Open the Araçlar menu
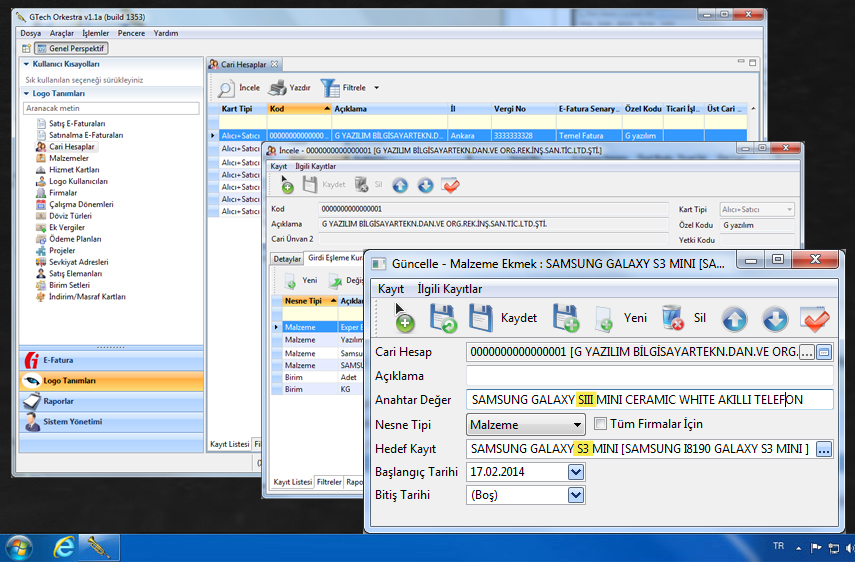This screenshot has width=855, height=562. 62,33
